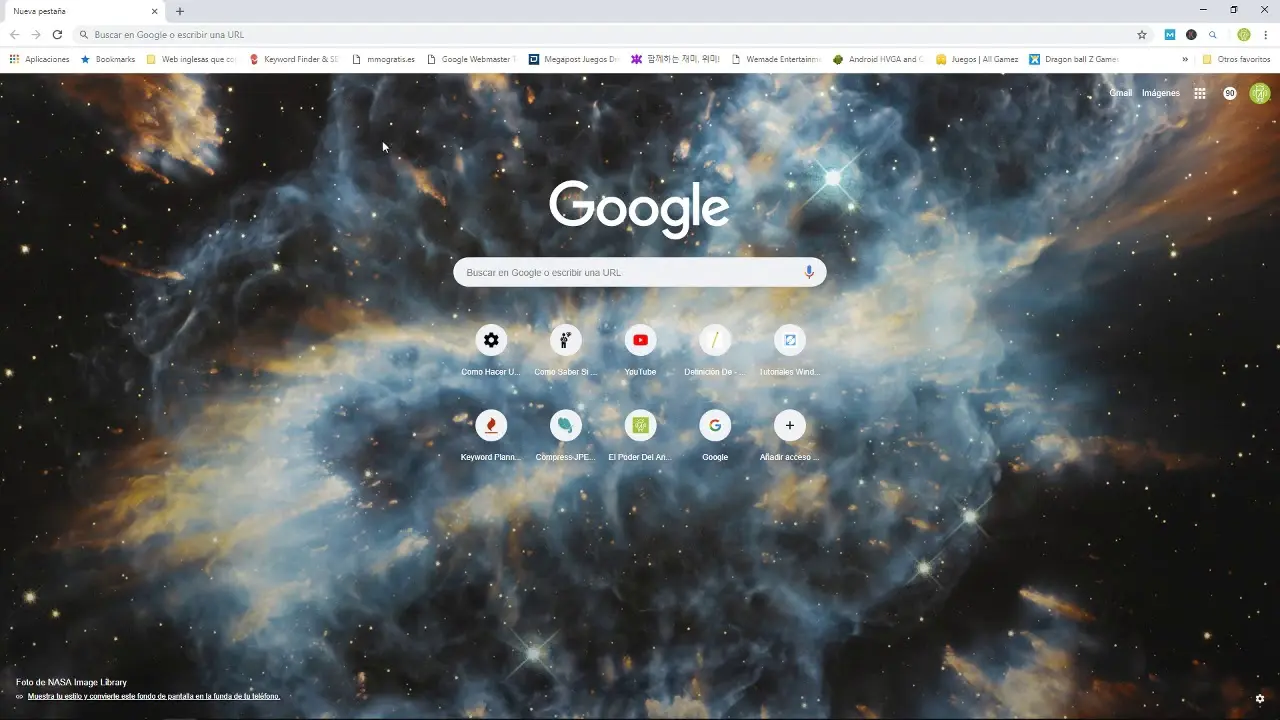Select the Nueva pestaña tab
1280x720 pixels.
click(x=84, y=11)
